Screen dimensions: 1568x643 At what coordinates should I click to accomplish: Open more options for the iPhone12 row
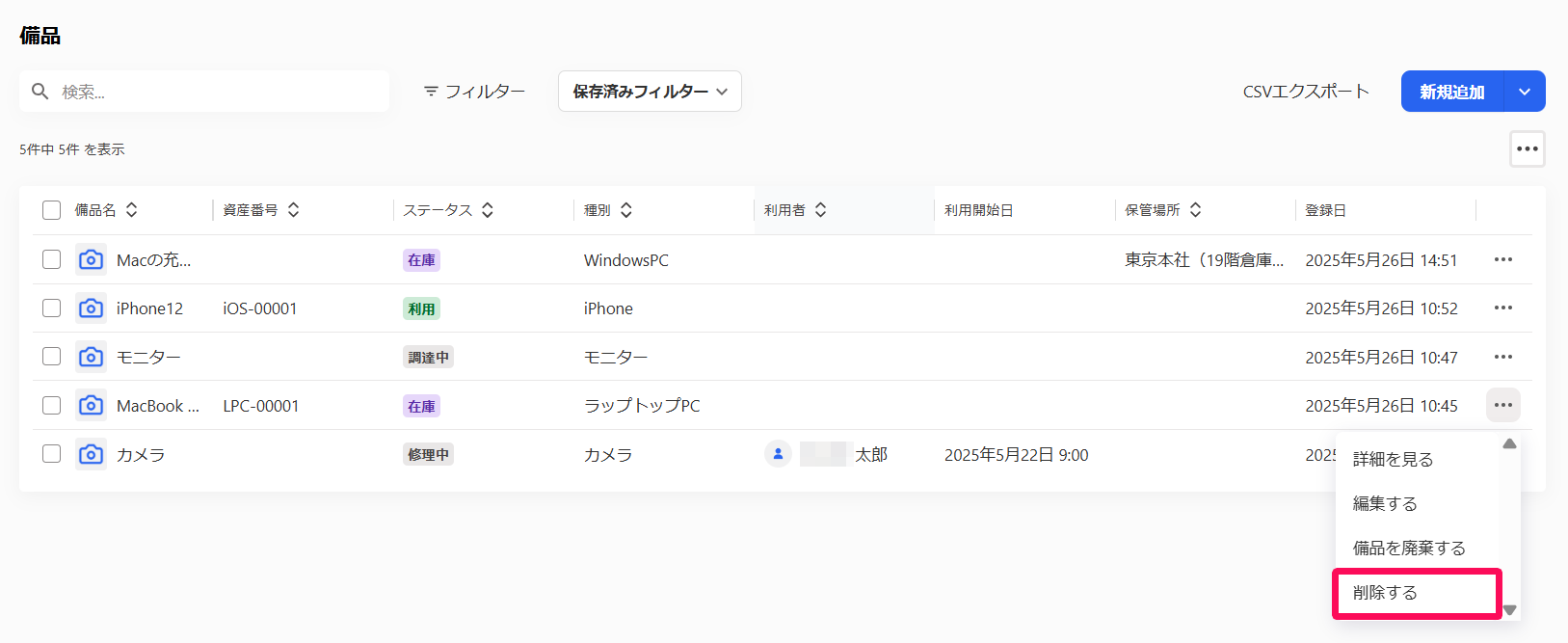point(1503,308)
